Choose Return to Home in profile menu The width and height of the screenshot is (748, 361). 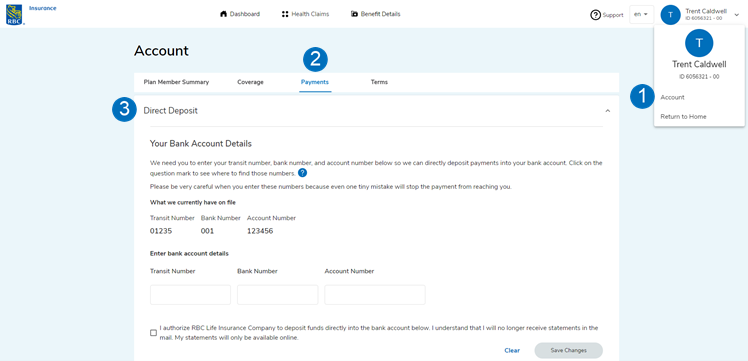(x=683, y=116)
